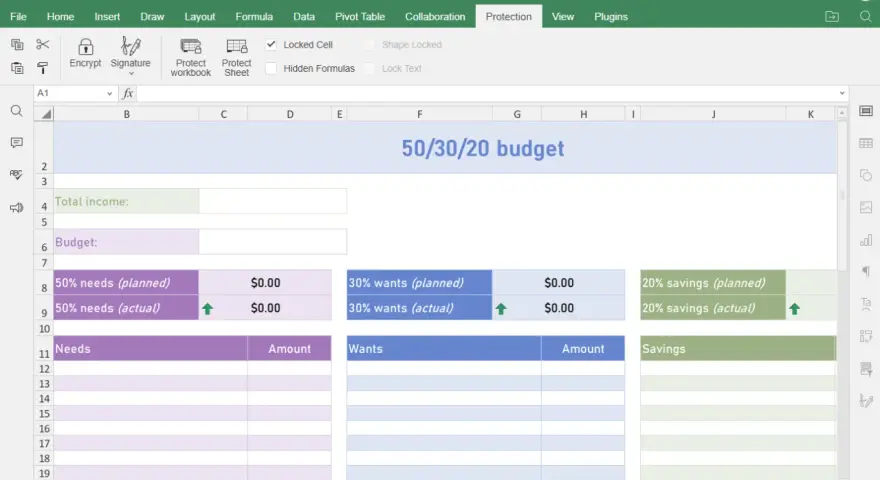Open chart settings in right sidebar
The width and height of the screenshot is (880, 480).
pos(866,240)
